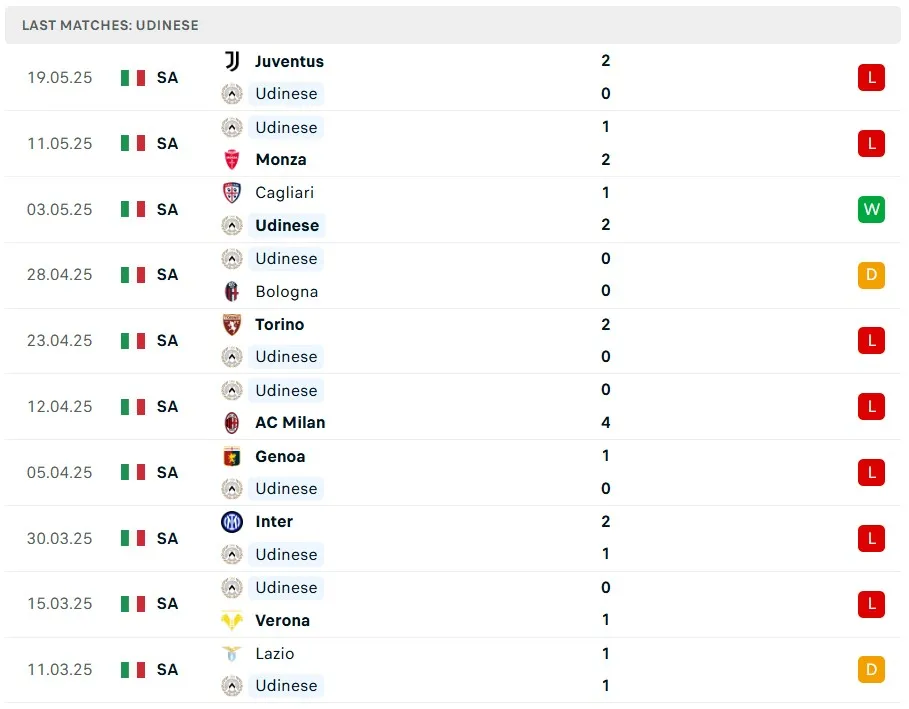Click the Juventus club crest icon
The width and height of the screenshot is (909, 709).
pos(232,61)
